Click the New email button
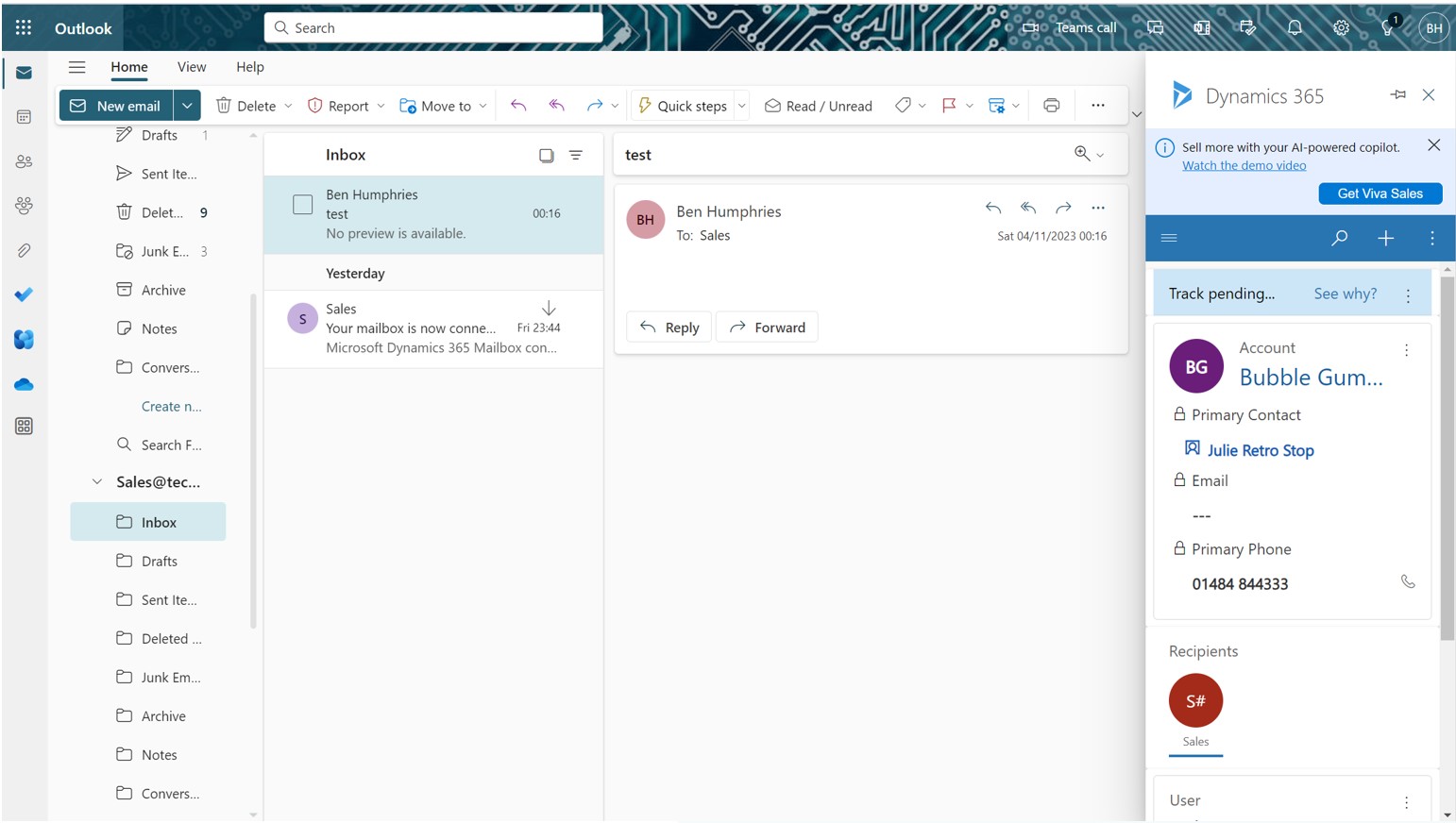This screenshot has width=1456, height=823. click(117, 106)
